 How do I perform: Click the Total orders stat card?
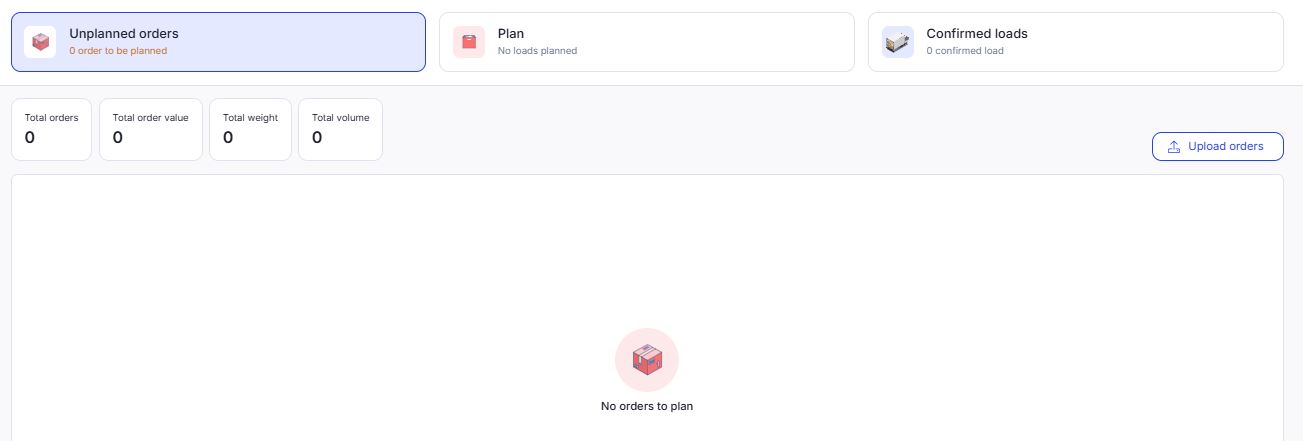pos(51,129)
